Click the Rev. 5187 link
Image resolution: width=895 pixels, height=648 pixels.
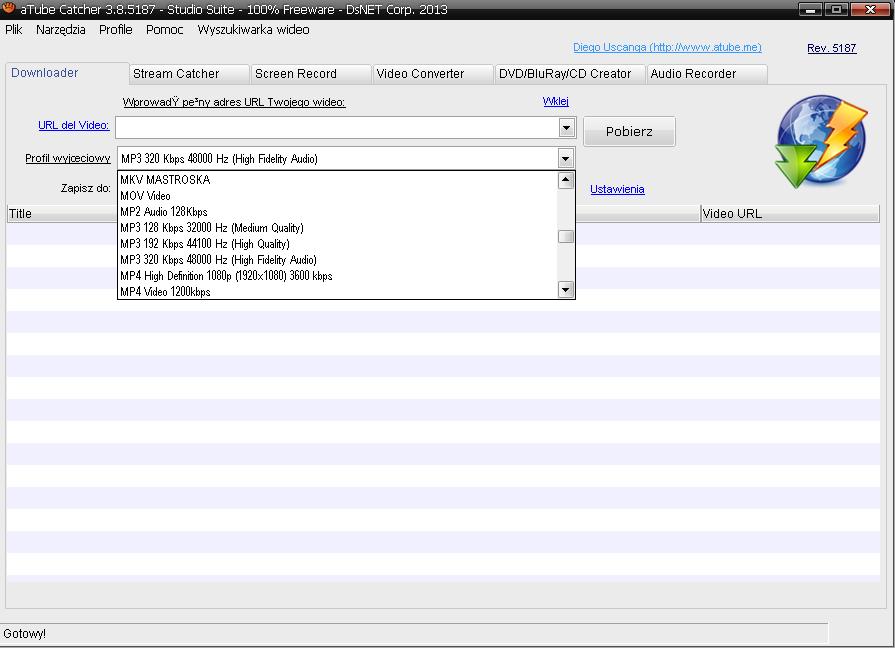[x=832, y=48]
